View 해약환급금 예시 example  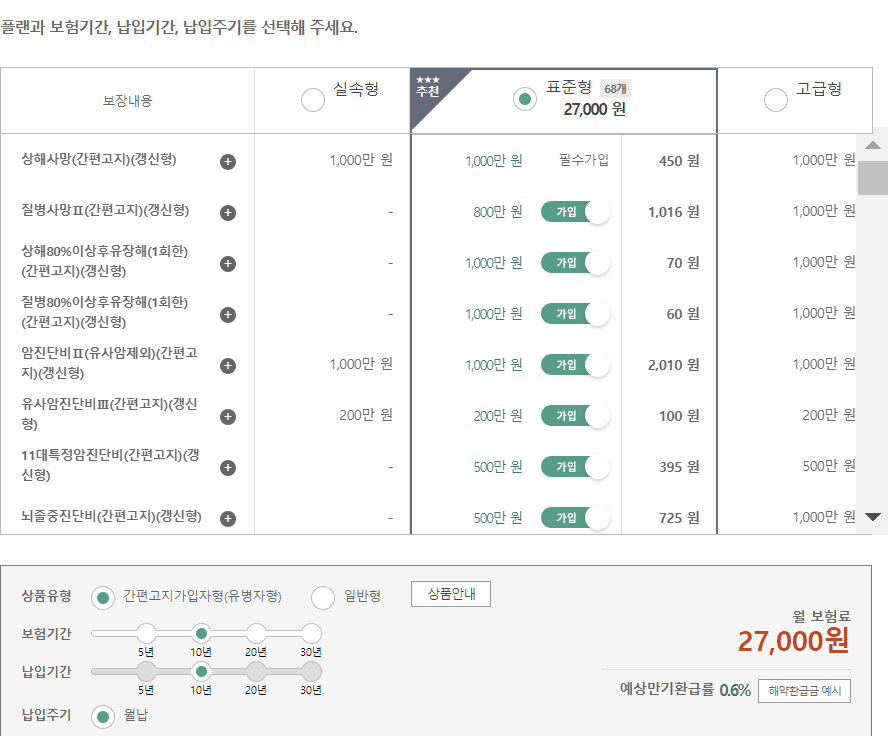[x=804, y=691]
